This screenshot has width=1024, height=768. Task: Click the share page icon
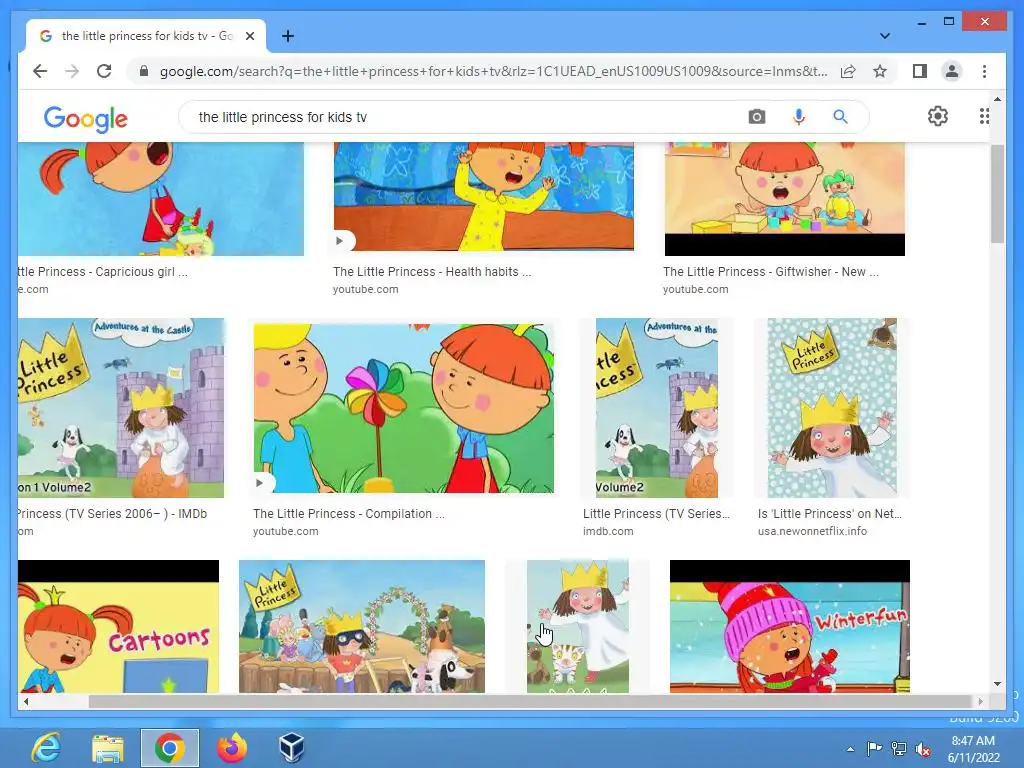point(848,71)
